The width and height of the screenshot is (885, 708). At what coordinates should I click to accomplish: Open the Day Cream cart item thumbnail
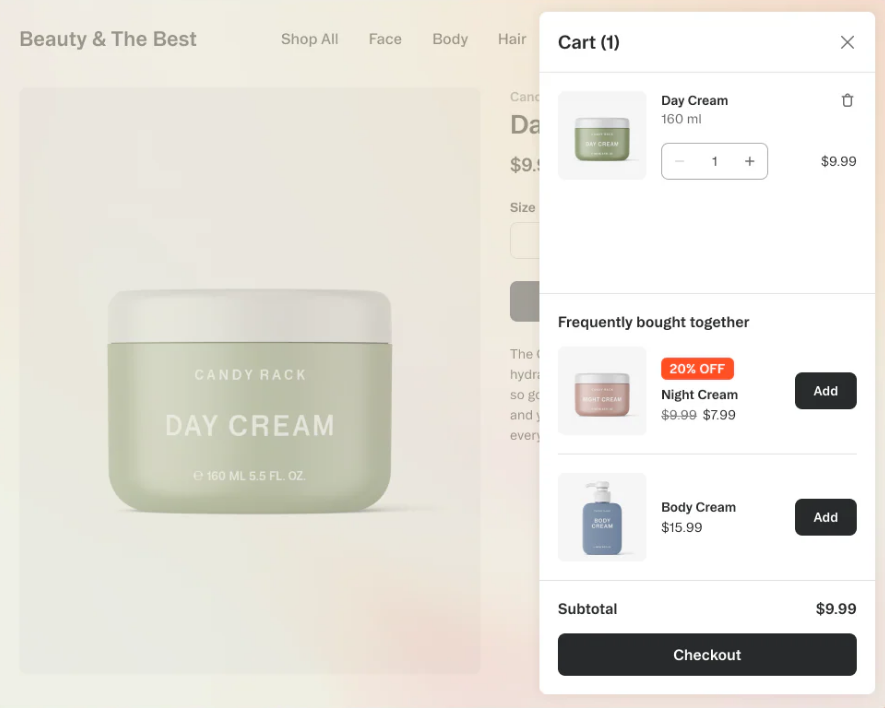click(x=602, y=136)
